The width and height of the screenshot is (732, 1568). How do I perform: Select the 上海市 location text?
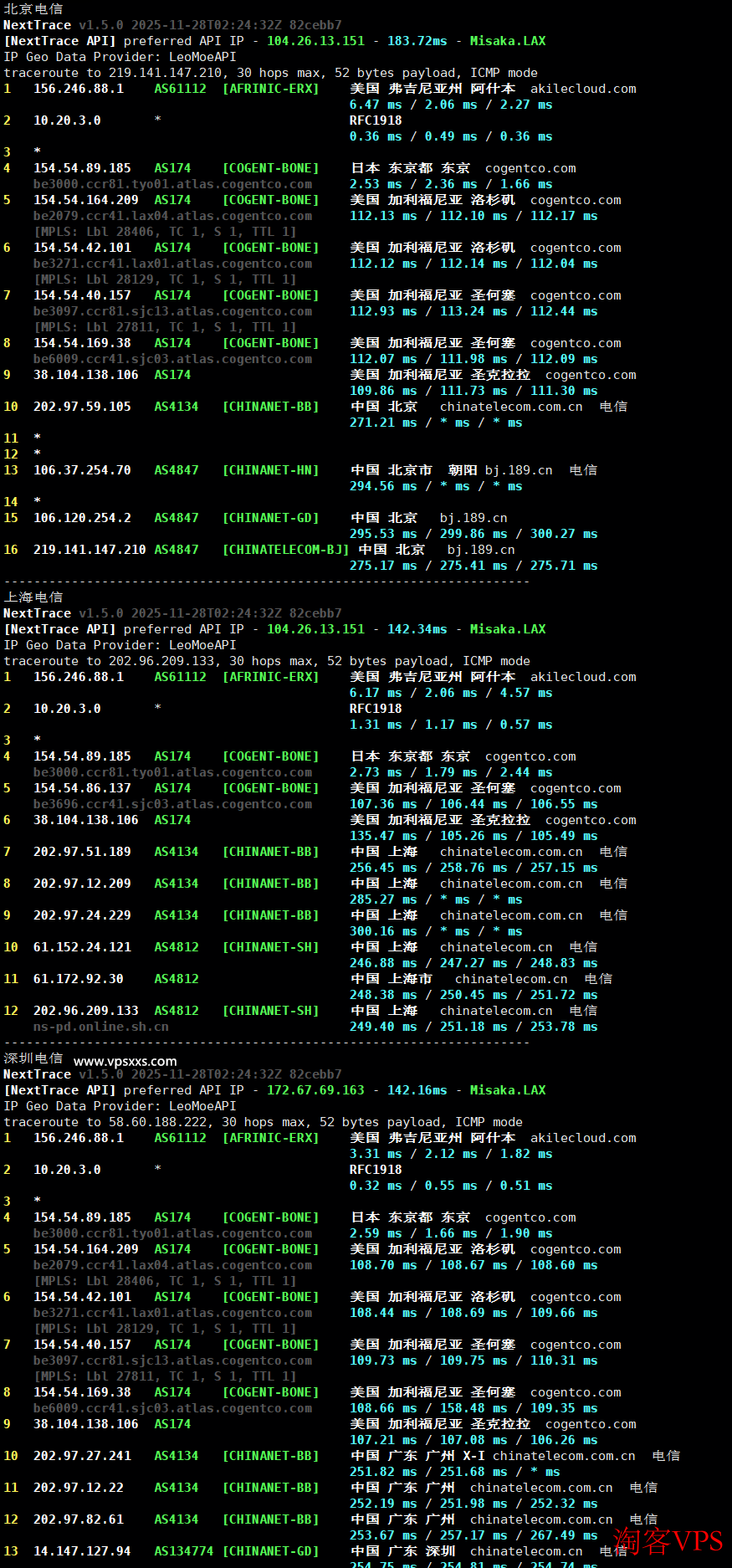(410, 979)
